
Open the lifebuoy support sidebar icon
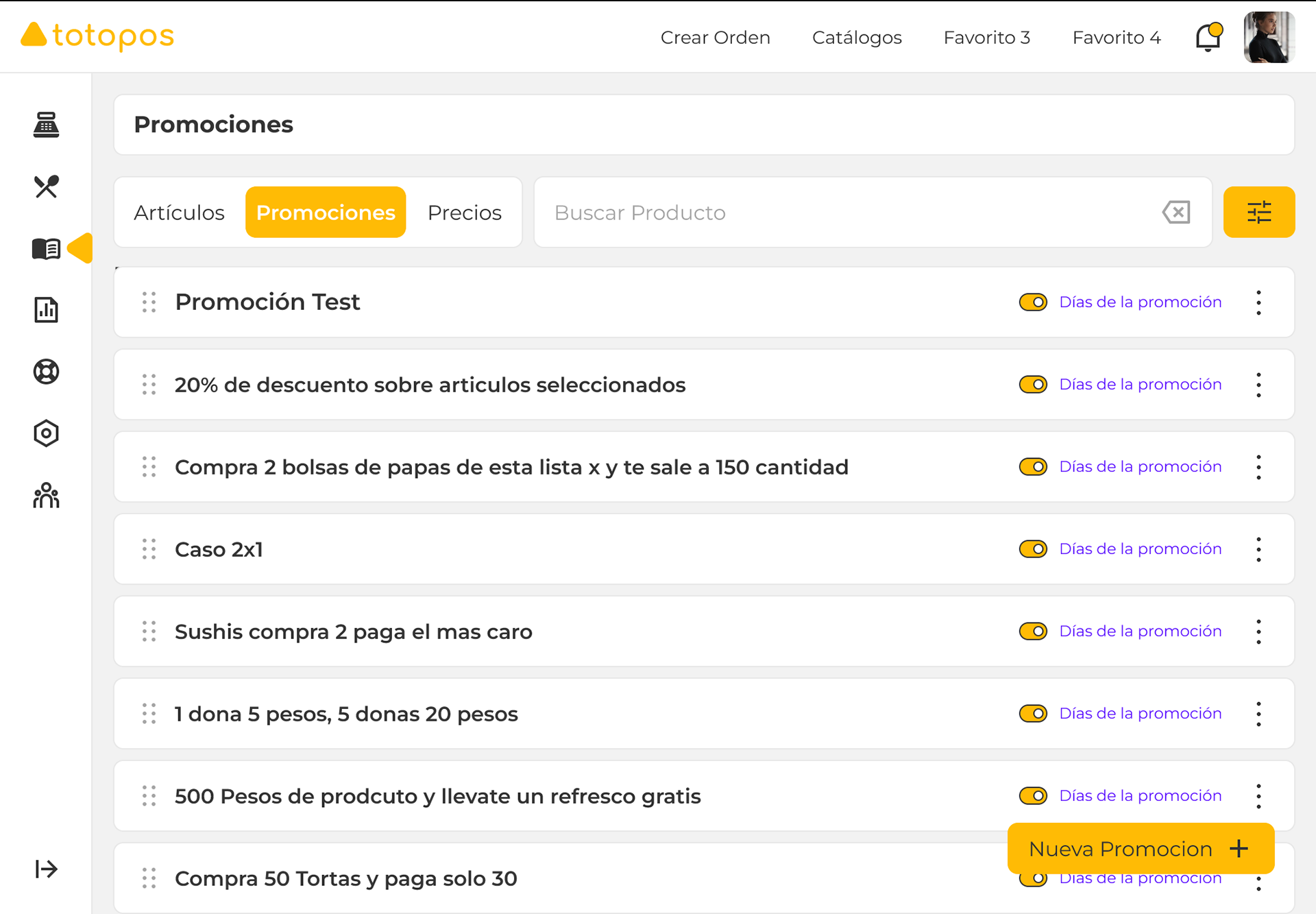tap(46, 372)
